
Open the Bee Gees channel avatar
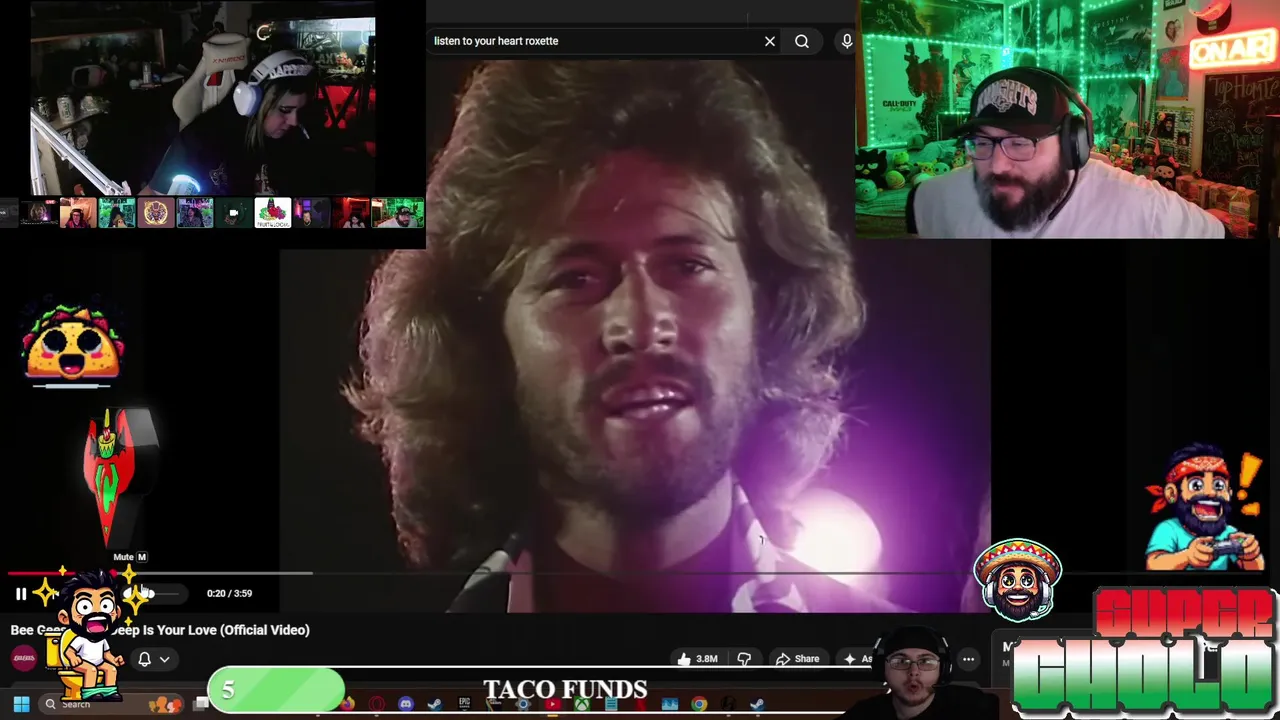[x=24, y=658]
